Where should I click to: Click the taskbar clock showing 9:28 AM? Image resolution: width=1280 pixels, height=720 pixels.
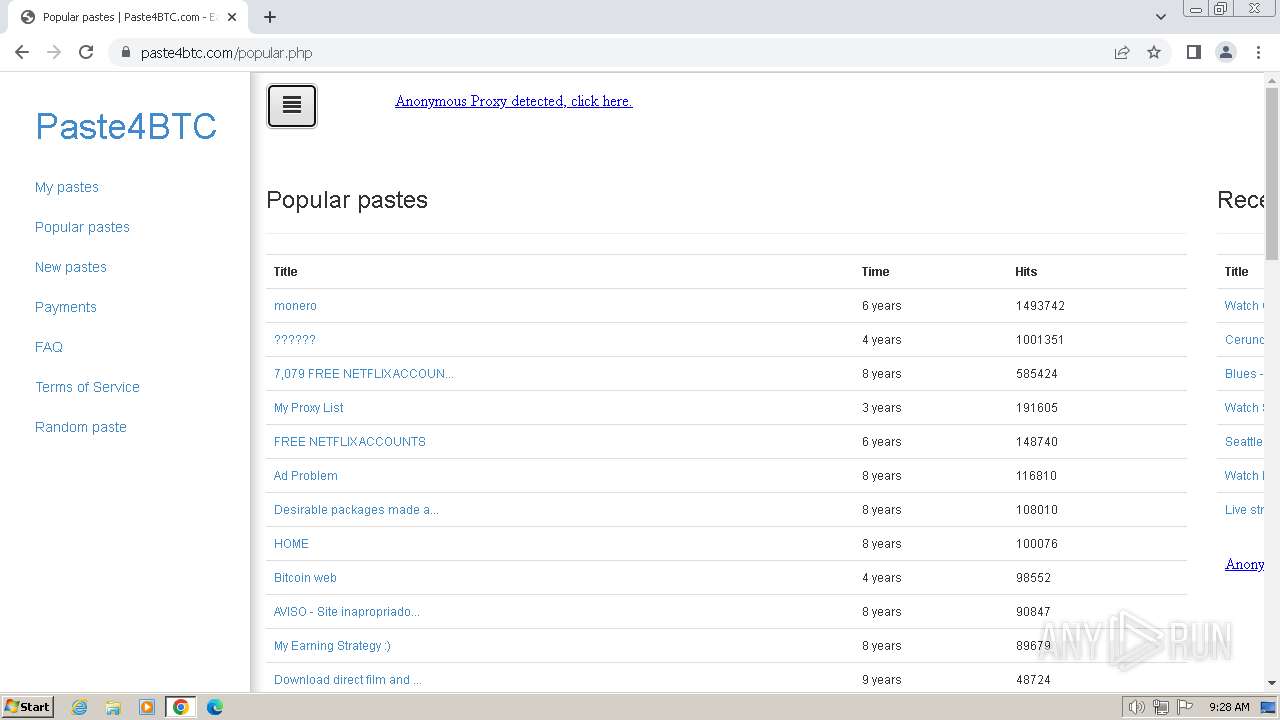click(x=1228, y=707)
